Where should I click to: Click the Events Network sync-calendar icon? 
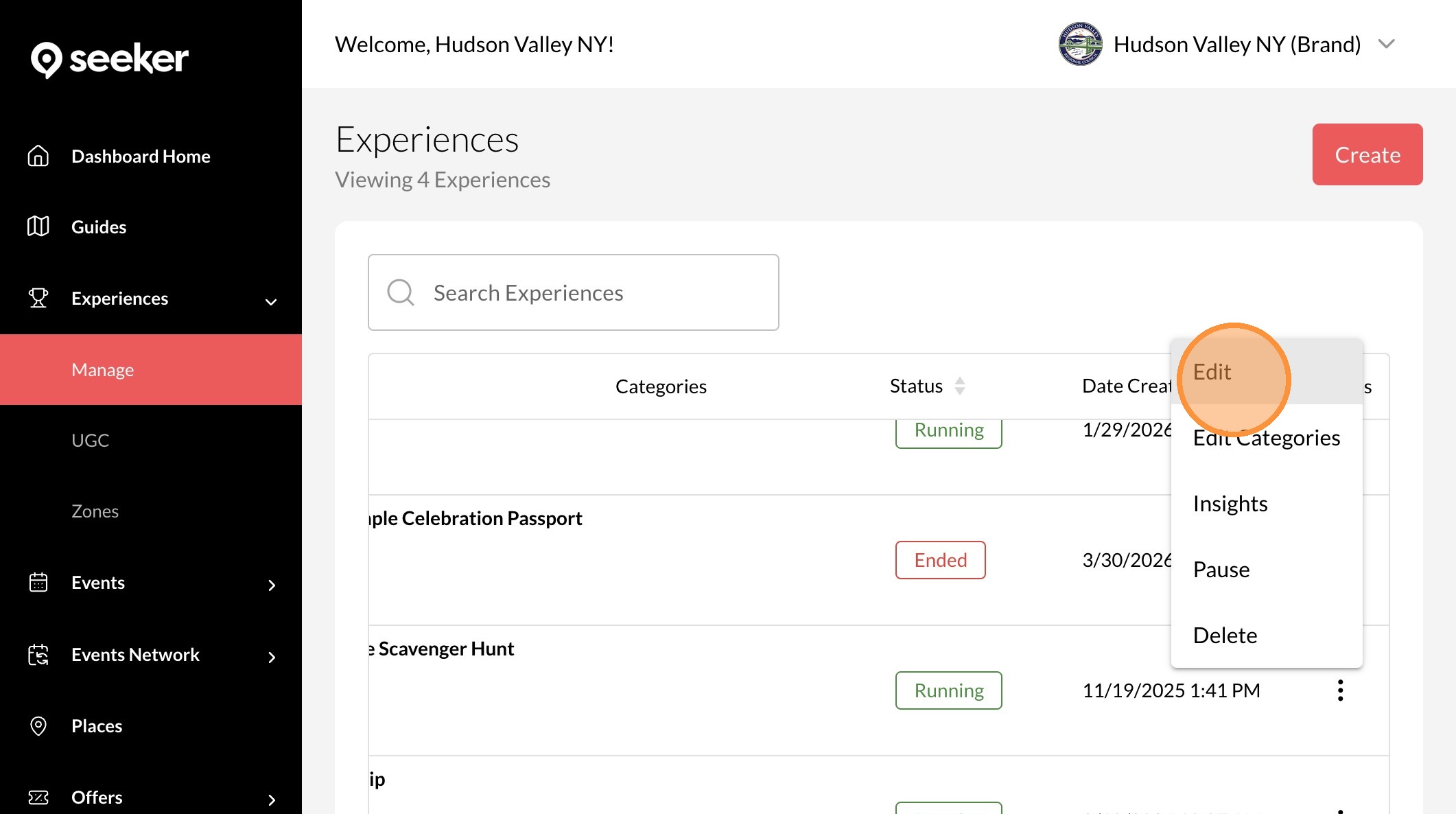pyautogui.click(x=38, y=655)
